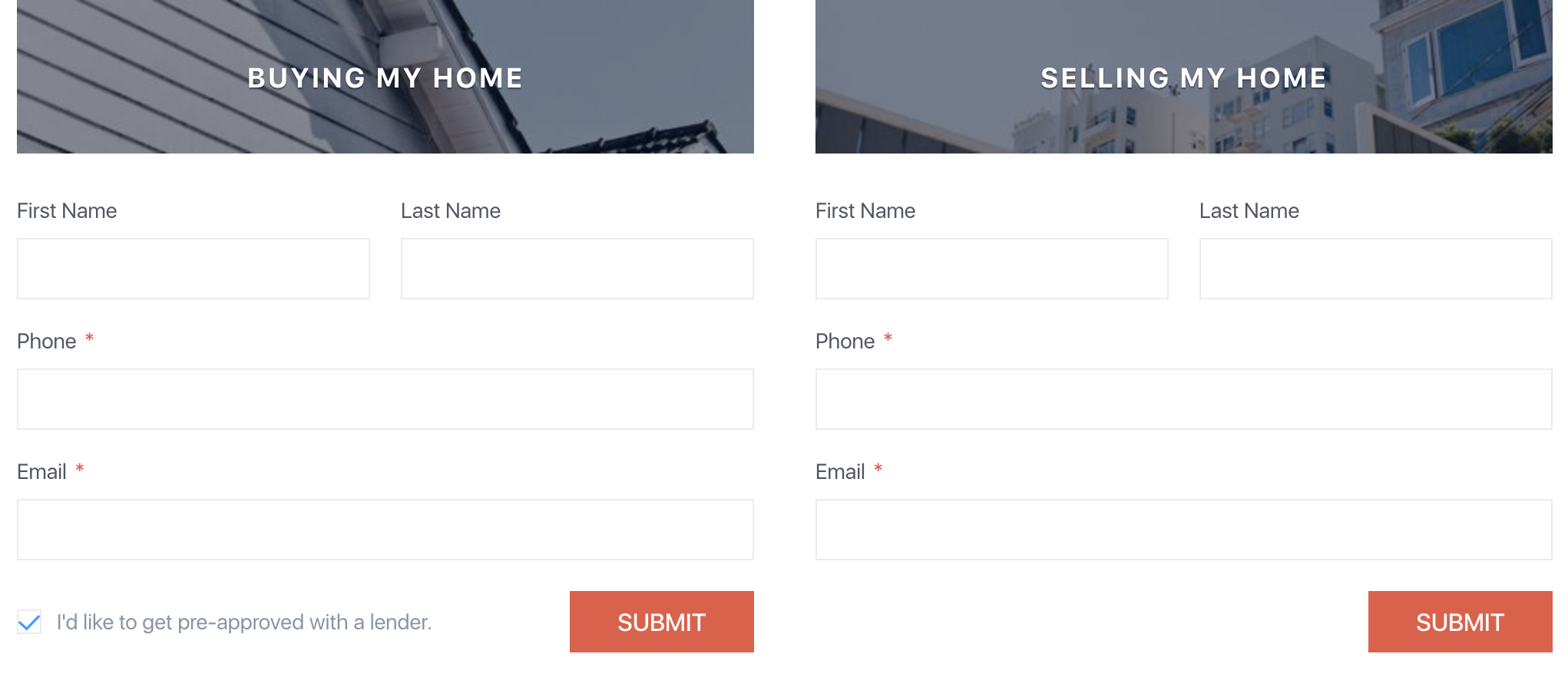Screen dimensions: 1568x677
Task: Click the Last Name field in the buying form
Action: click(x=576, y=268)
